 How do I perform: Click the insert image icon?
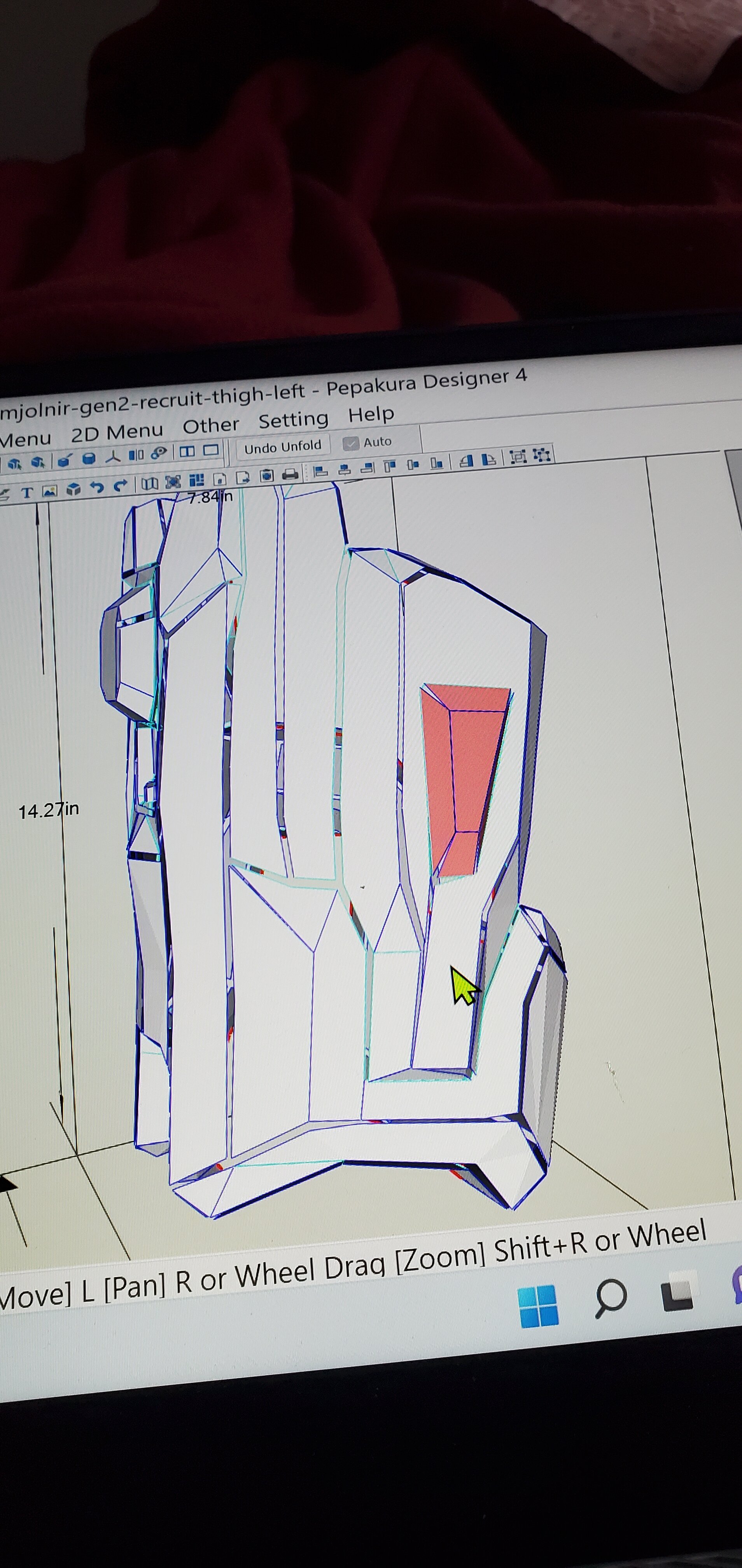coord(50,491)
